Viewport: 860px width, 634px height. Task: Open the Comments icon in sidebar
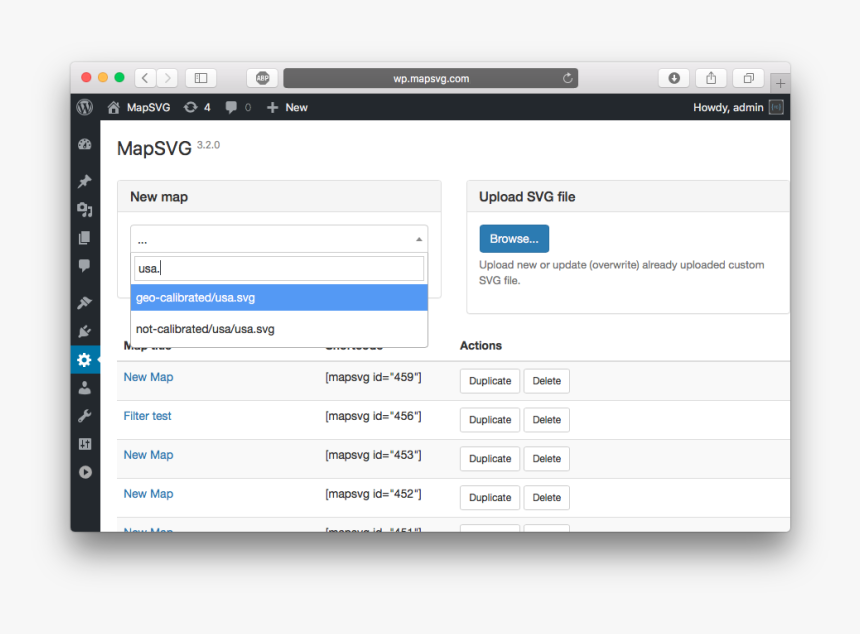pyautogui.click(x=84, y=265)
